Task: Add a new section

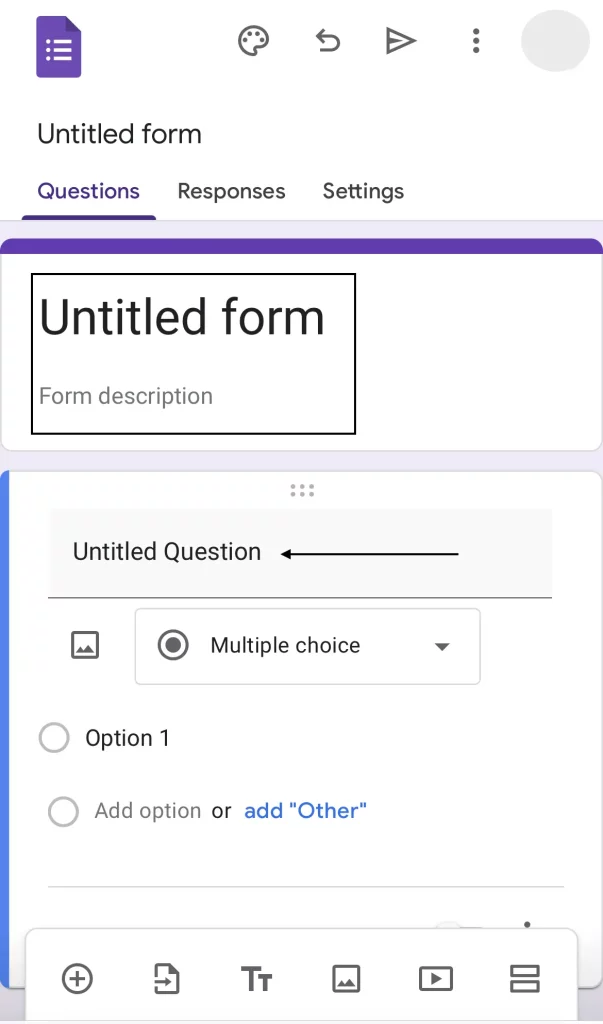Action: tap(525, 978)
